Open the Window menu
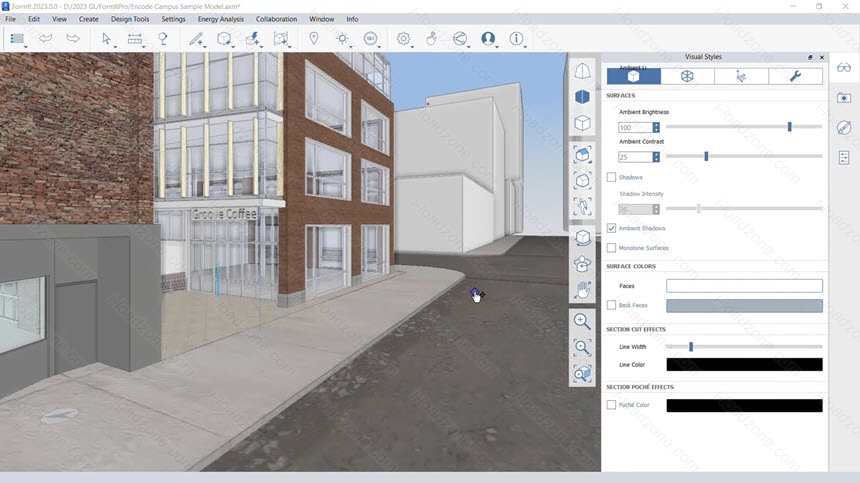This screenshot has height=483, width=860. click(x=321, y=19)
